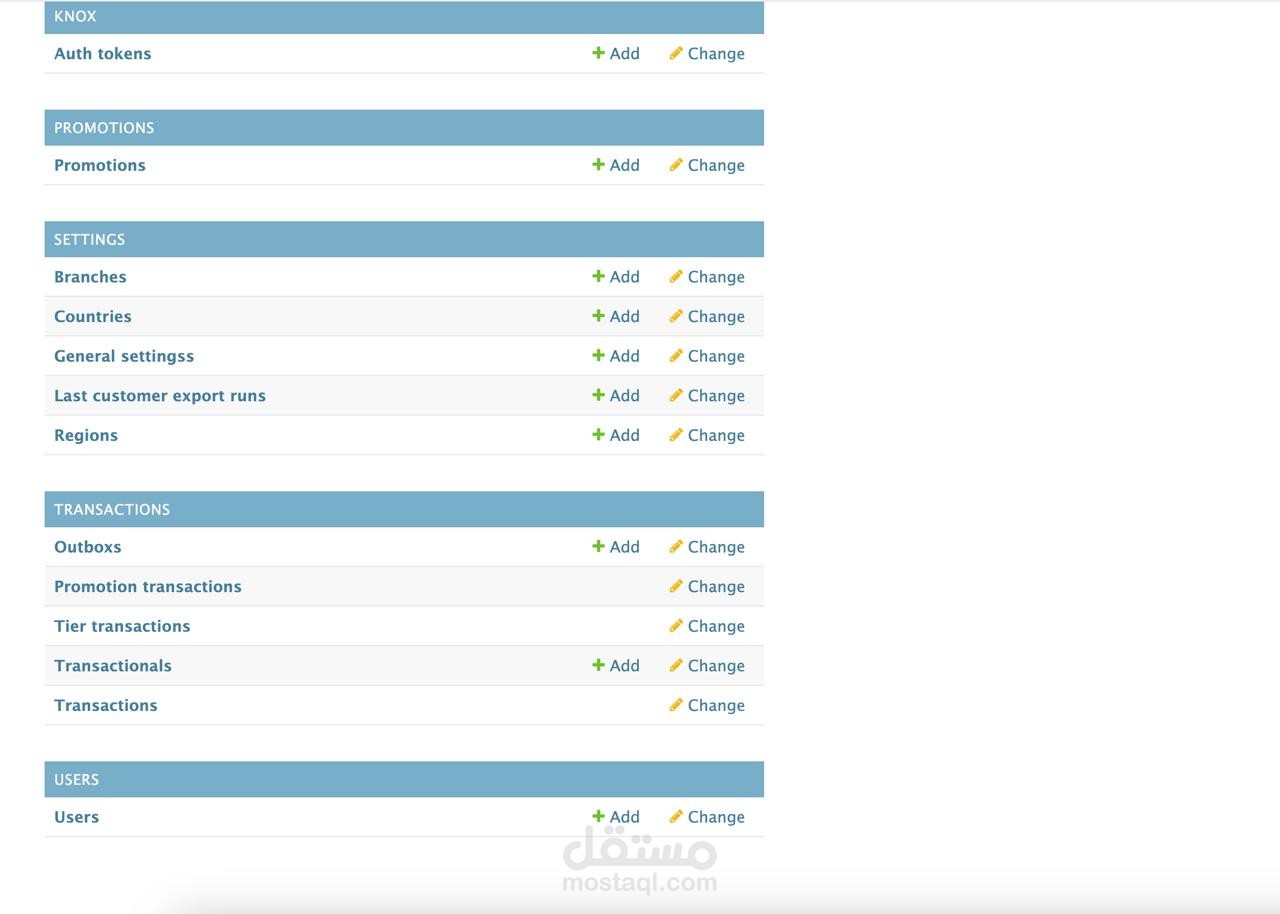Change Promotion transactions entries
This screenshot has width=1280, height=914.
tap(707, 587)
